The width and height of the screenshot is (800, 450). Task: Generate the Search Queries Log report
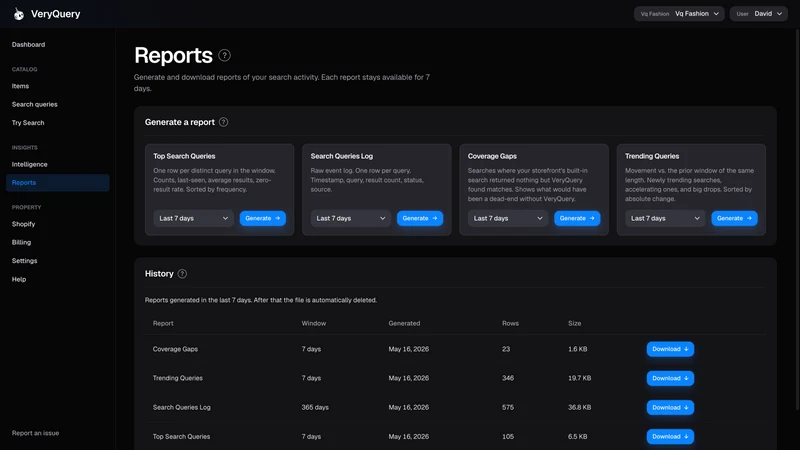[x=420, y=218]
